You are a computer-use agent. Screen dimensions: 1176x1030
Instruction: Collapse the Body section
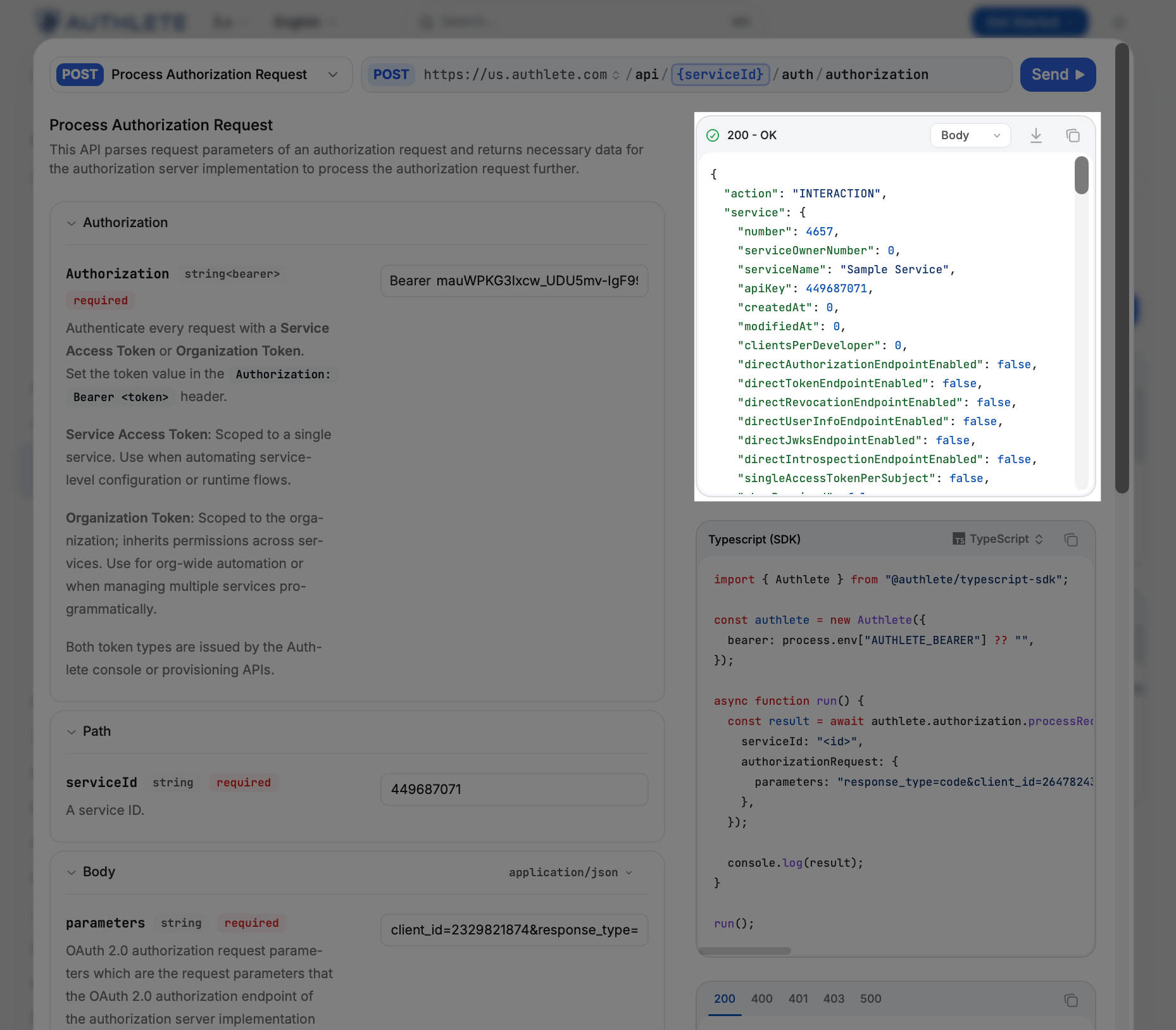pos(72,872)
